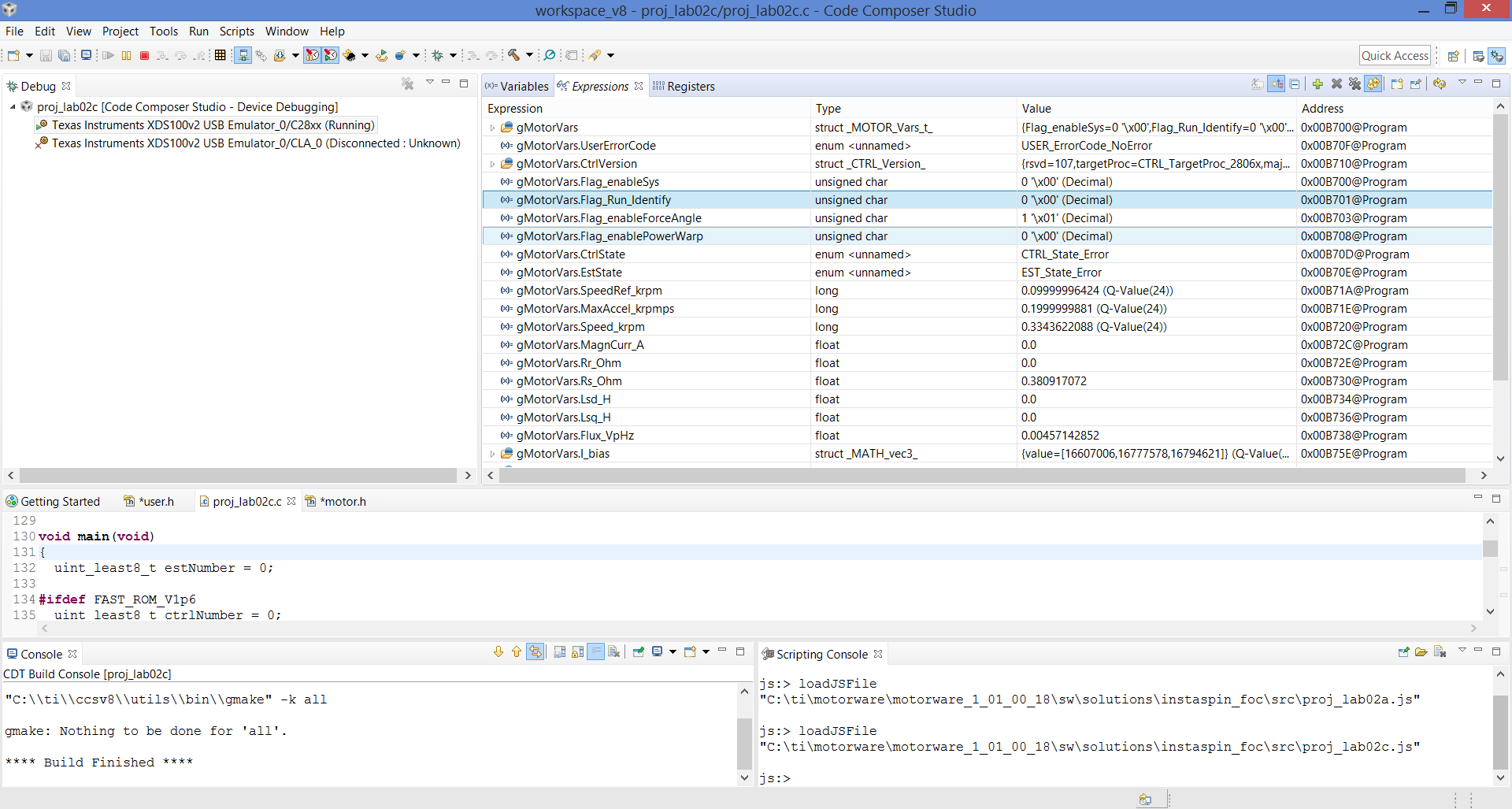Open folder icon in Scripting Console
The image size is (1512, 809).
click(1421, 652)
